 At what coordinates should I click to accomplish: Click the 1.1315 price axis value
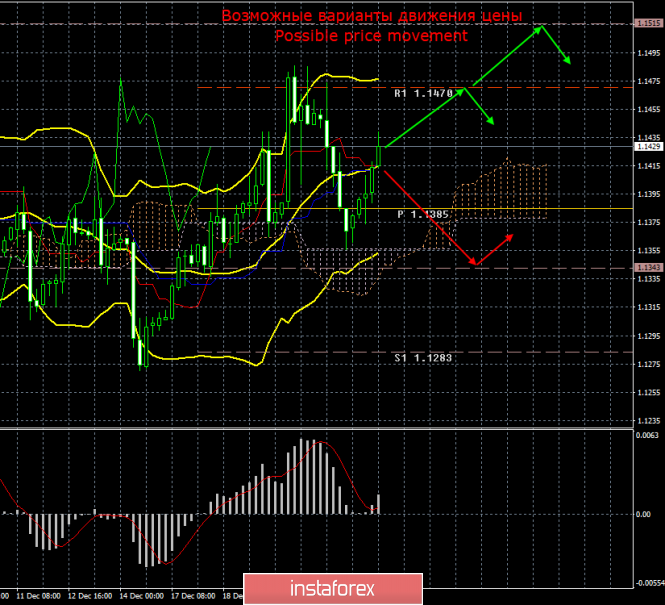(x=649, y=307)
